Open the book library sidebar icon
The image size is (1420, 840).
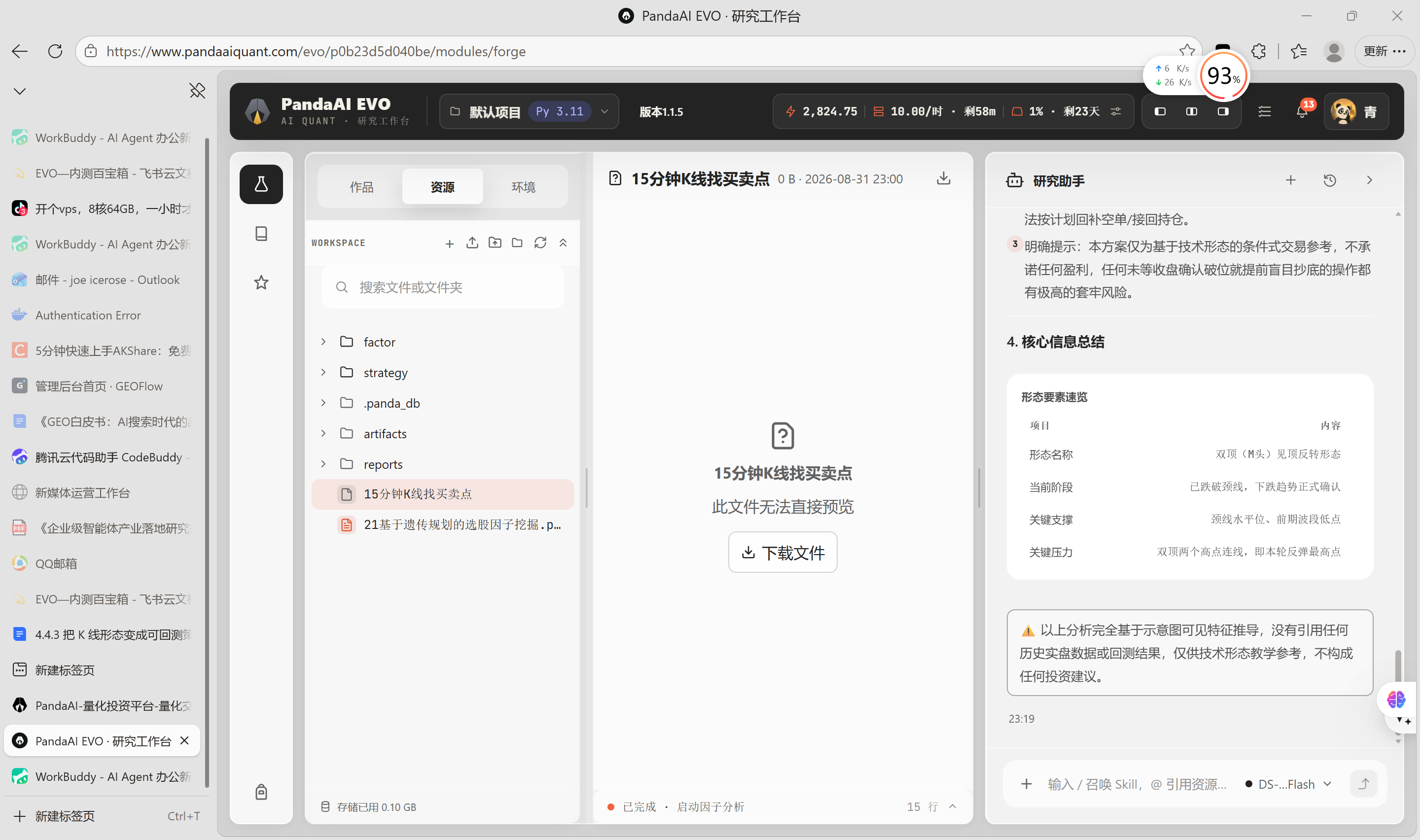point(261,233)
